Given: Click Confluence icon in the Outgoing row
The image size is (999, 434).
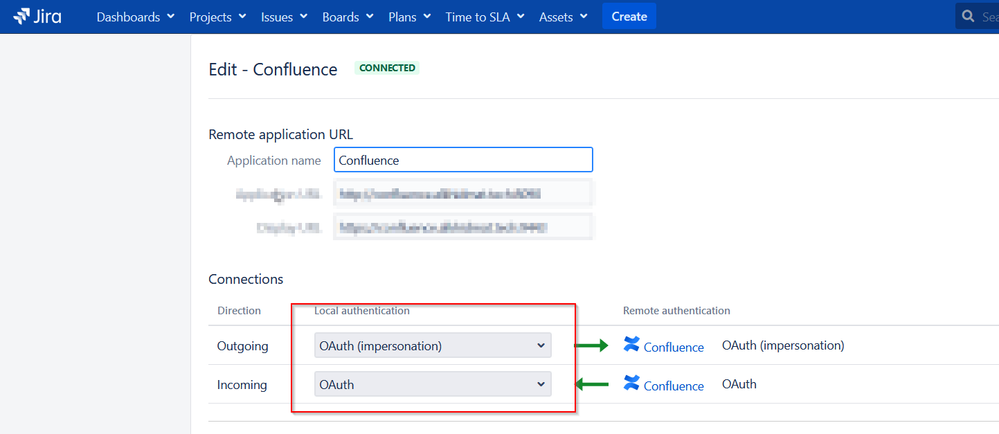Looking at the screenshot, I should coord(631,345).
